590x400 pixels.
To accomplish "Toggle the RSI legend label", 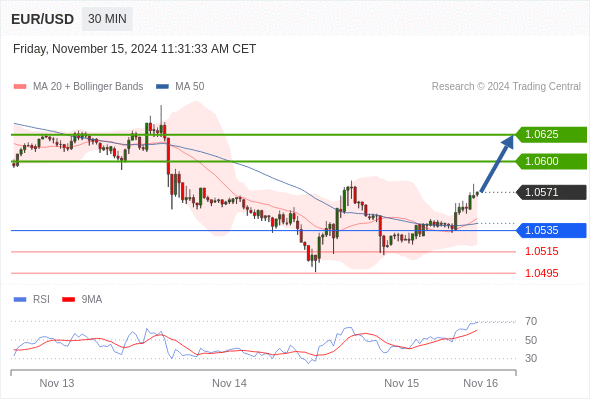I will 41,300.
